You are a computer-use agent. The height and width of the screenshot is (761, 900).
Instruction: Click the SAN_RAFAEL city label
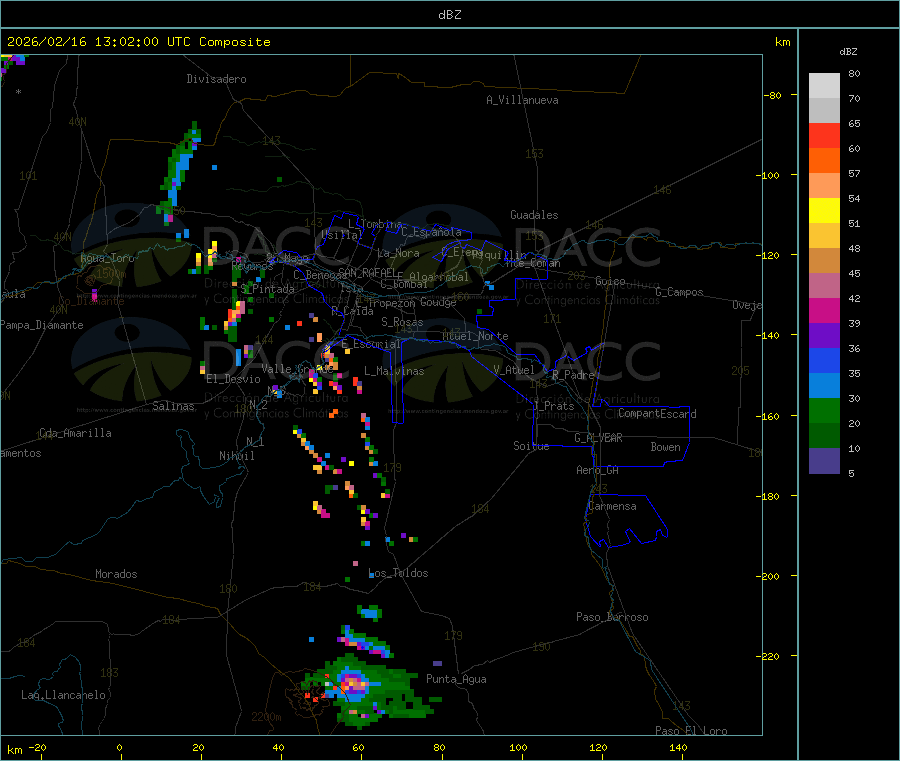point(367,272)
